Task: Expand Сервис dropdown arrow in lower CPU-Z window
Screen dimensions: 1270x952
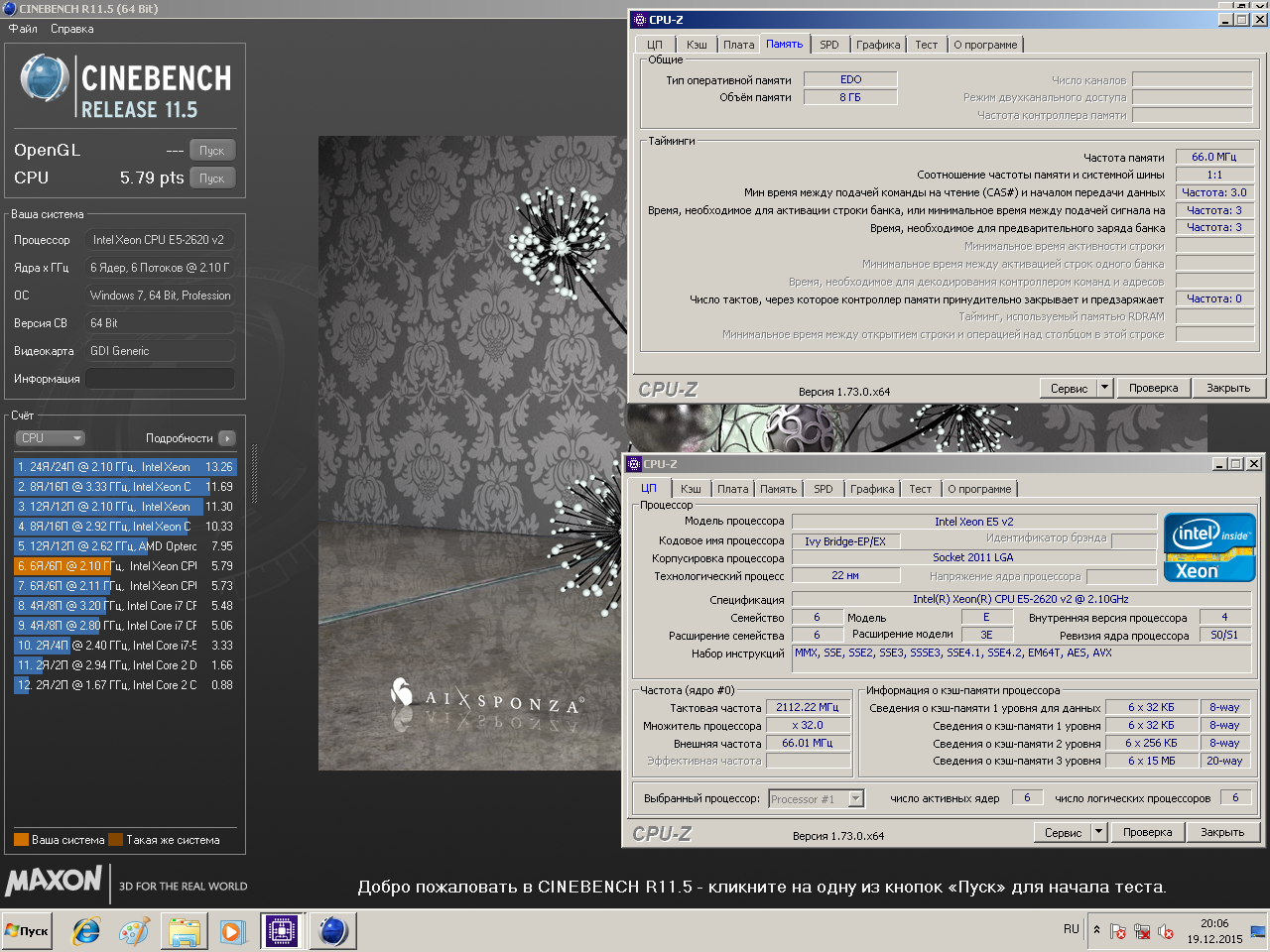Action: (x=1099, y=832)
